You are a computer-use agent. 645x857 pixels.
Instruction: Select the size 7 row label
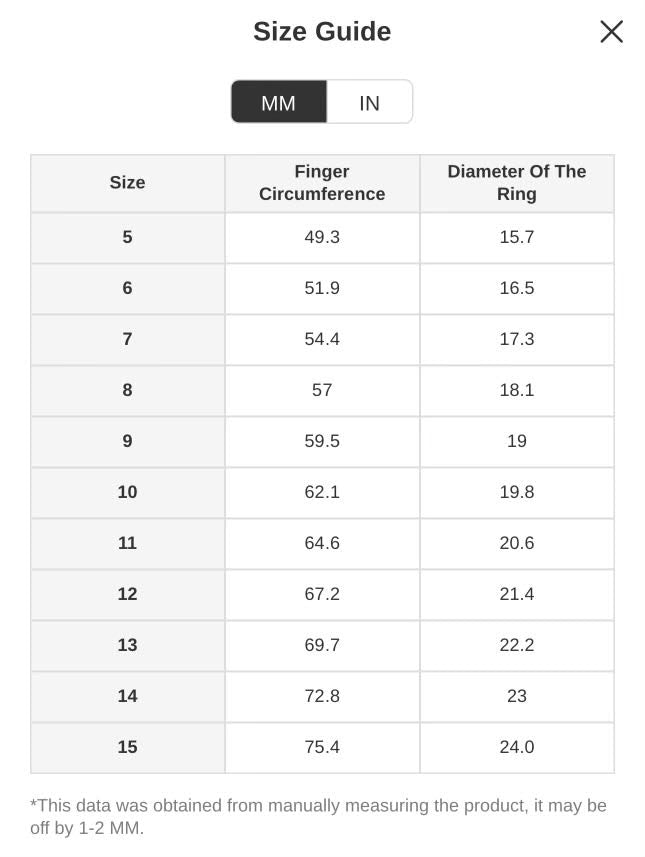click(x=127, y=340)
